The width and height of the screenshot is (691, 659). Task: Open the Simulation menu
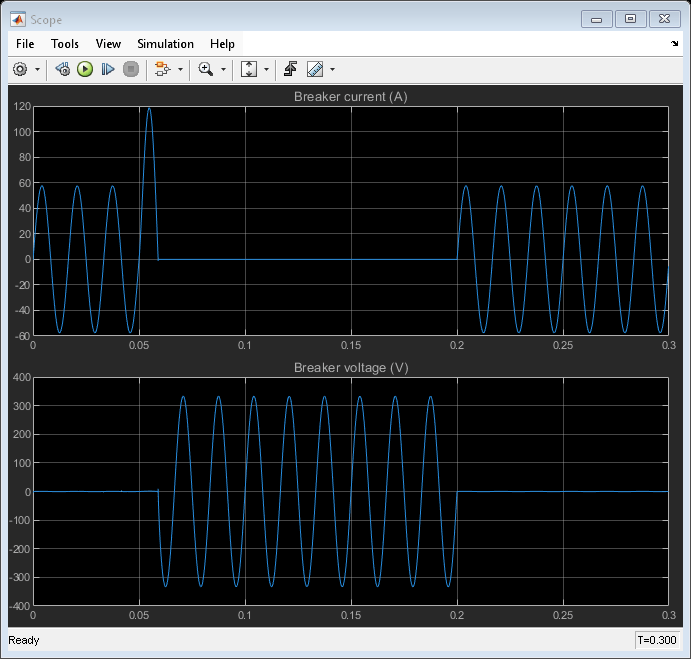(x=165, y=44)
